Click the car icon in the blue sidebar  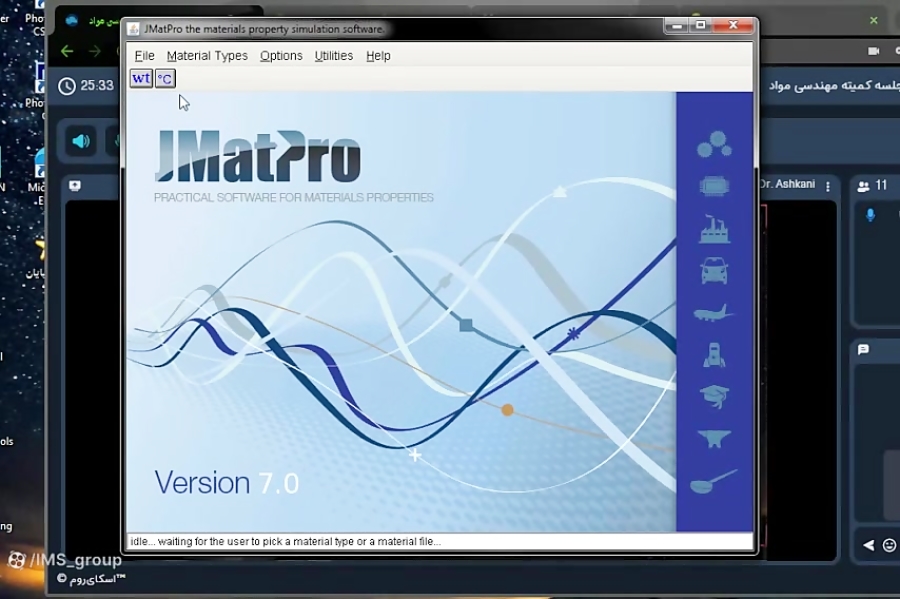(714, 271)
